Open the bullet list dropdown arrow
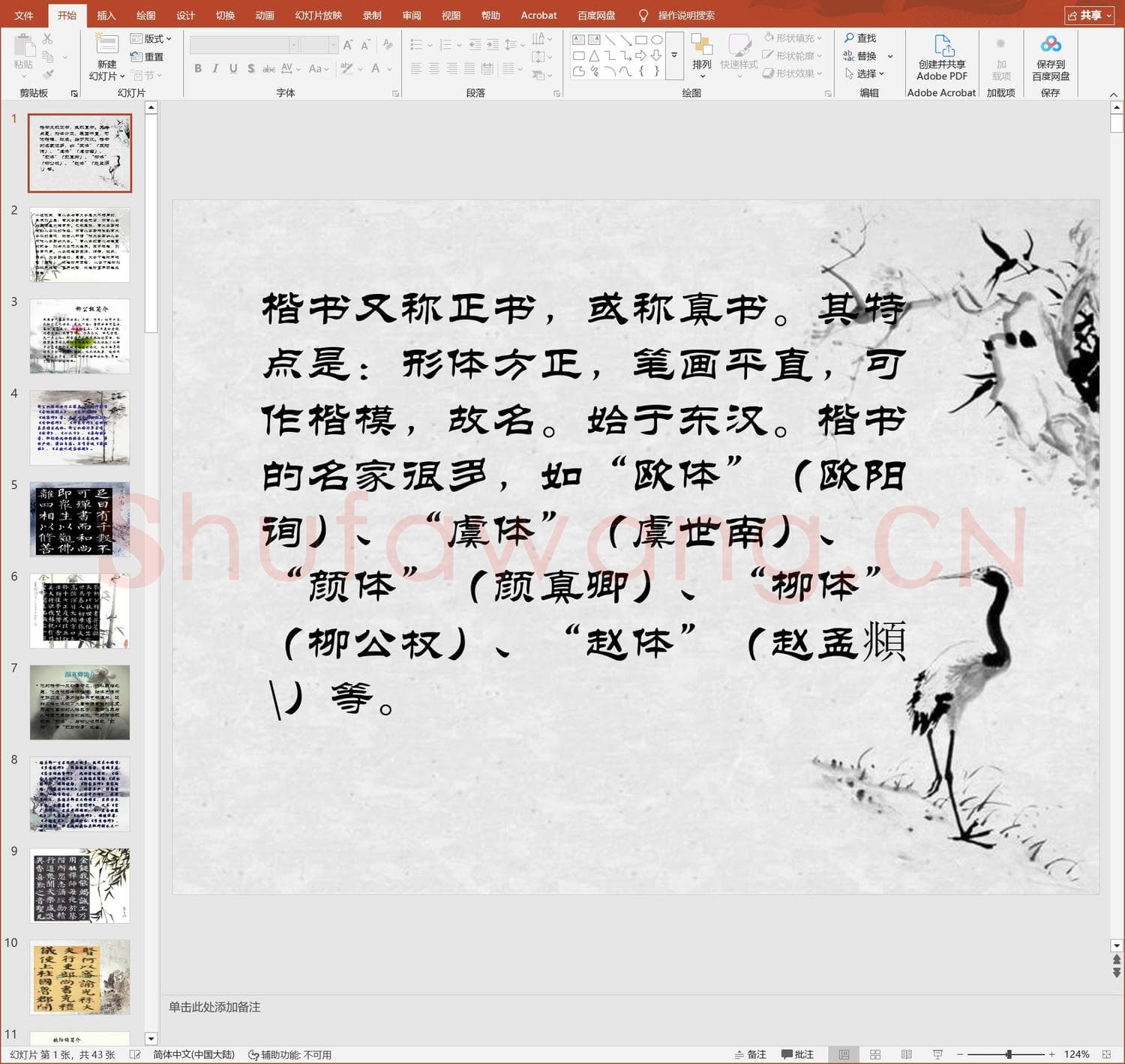 [430, 45]
